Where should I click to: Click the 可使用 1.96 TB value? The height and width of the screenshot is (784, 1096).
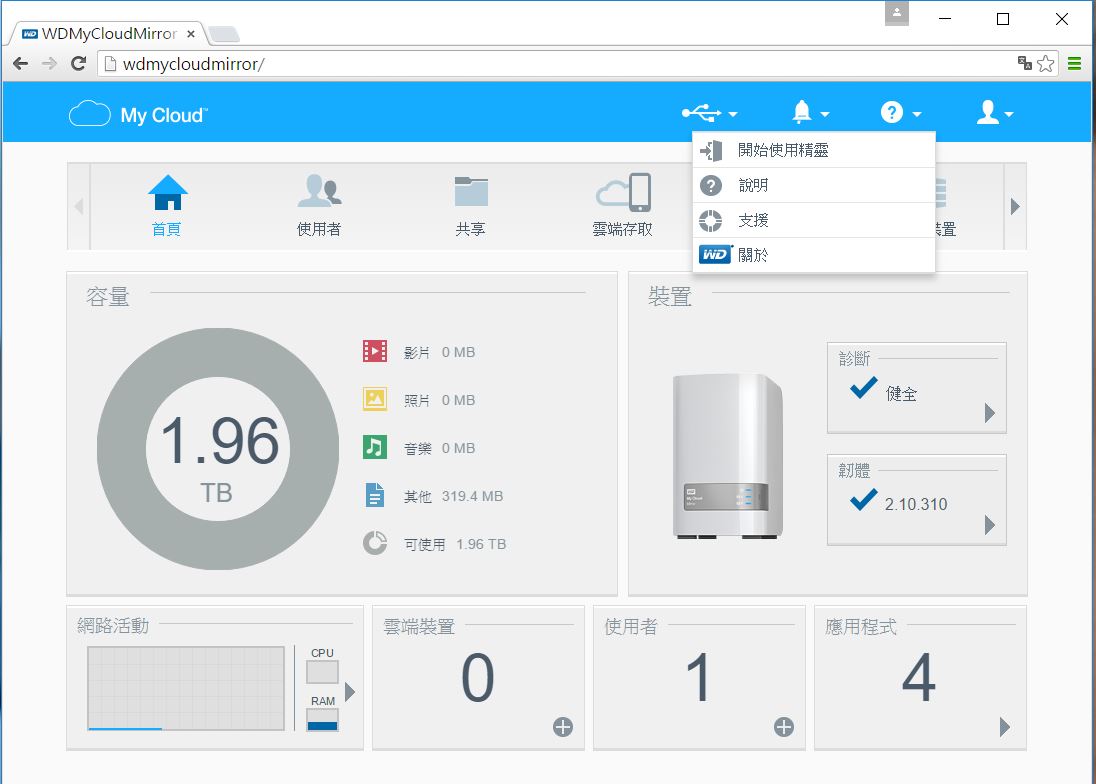pos(481,544)
